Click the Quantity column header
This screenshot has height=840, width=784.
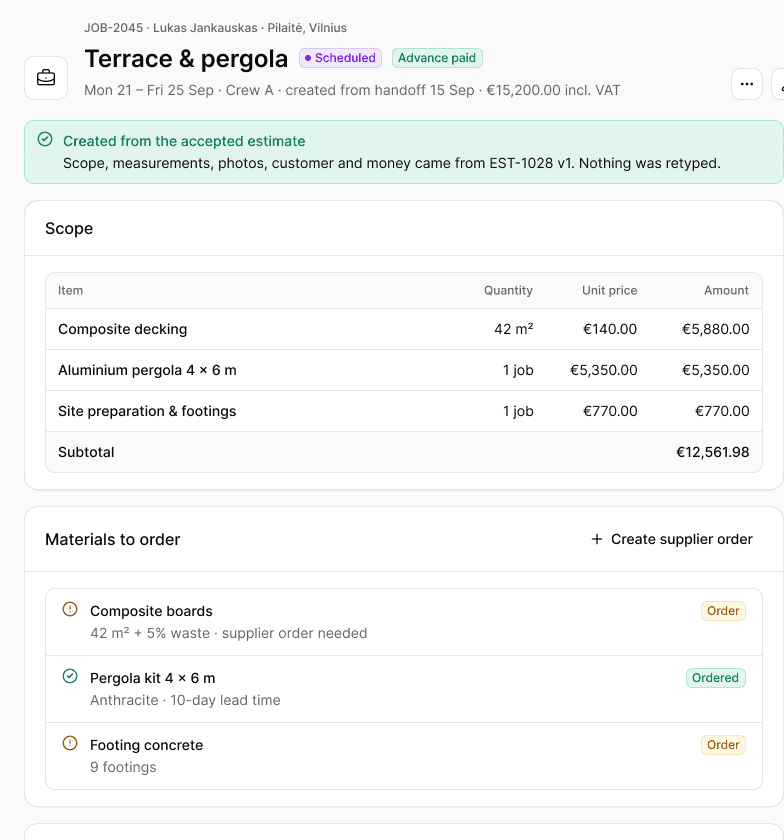pos(508,290)
